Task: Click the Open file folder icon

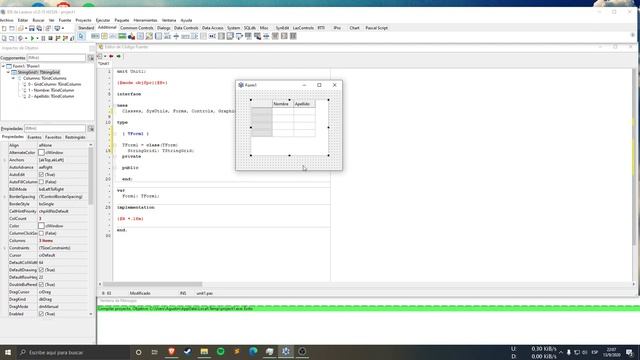Action: 20,28
